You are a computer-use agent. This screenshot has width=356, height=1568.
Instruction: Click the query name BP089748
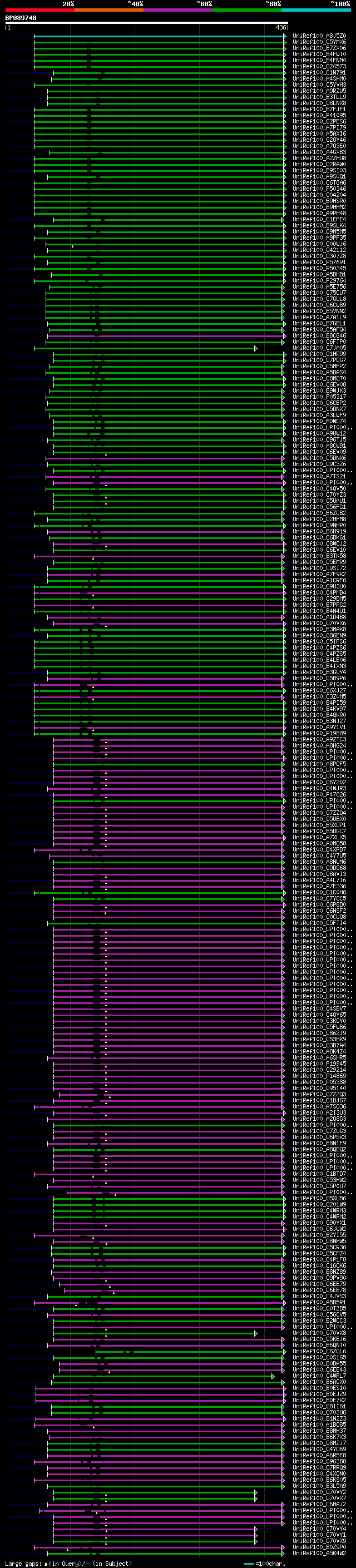[21, 18]
